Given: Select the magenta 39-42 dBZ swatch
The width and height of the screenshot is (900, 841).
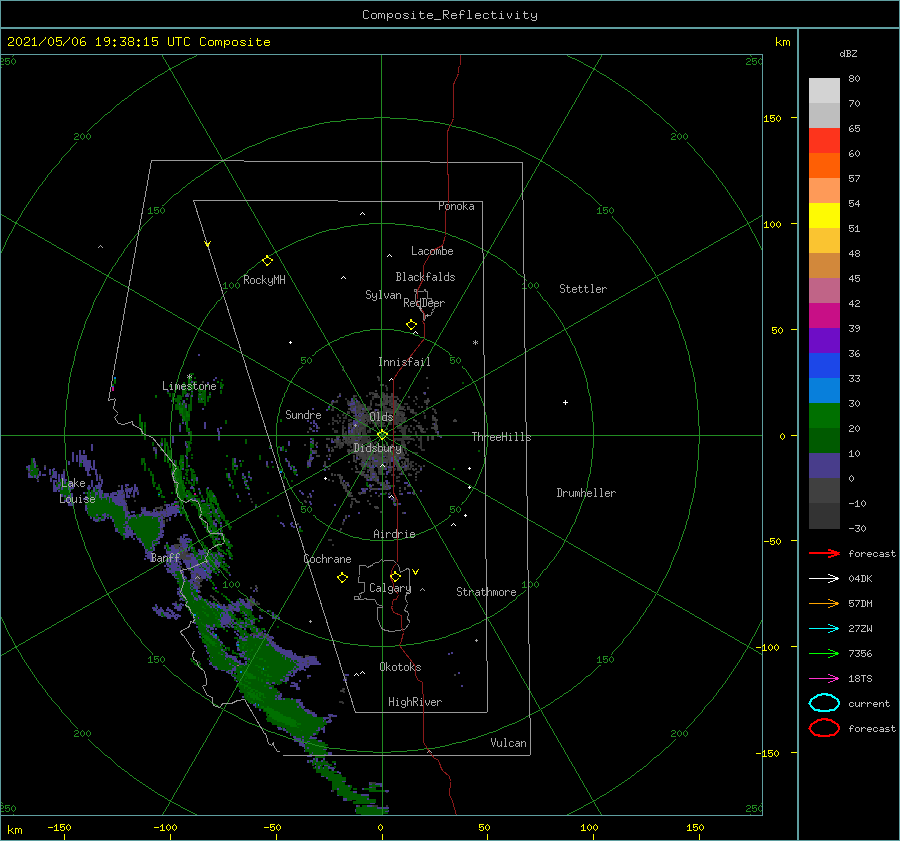Looking at the screenshot, I should [x=824, y=316].
